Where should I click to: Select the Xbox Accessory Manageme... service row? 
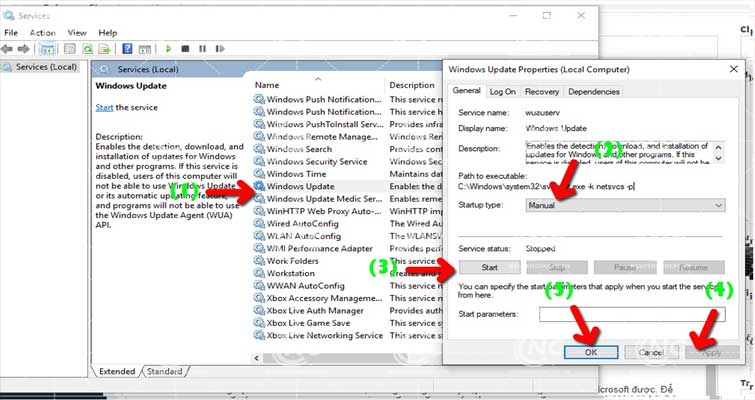348,298
